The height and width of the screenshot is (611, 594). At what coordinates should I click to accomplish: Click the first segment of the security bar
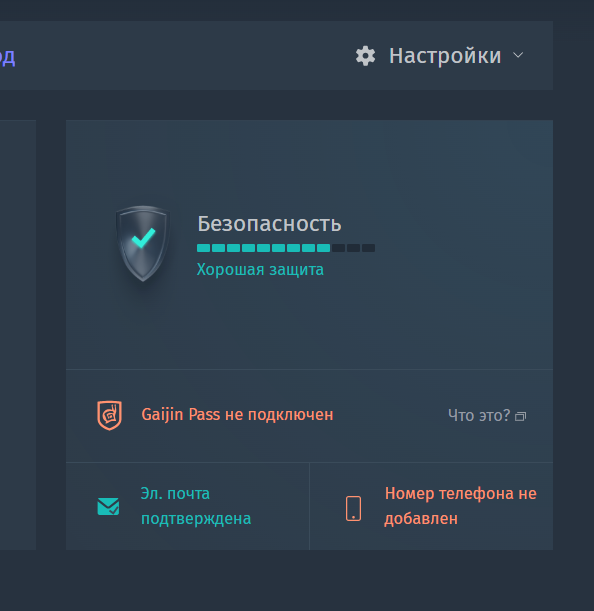click(203, 248)
